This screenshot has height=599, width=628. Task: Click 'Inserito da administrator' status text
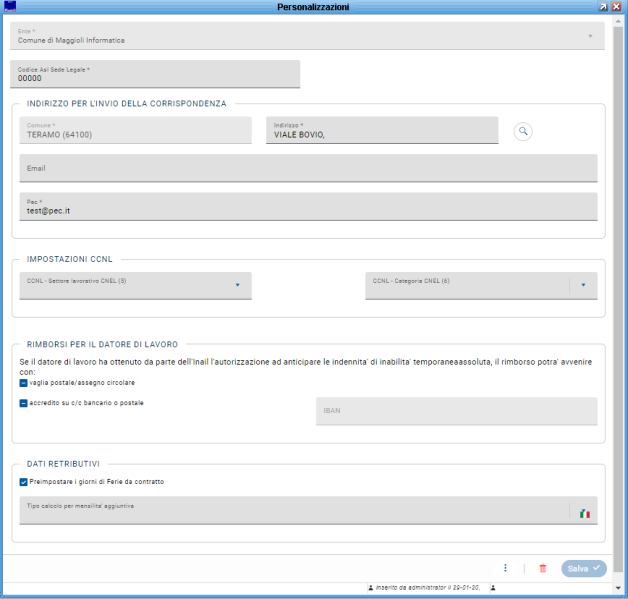tap(427, 587)
